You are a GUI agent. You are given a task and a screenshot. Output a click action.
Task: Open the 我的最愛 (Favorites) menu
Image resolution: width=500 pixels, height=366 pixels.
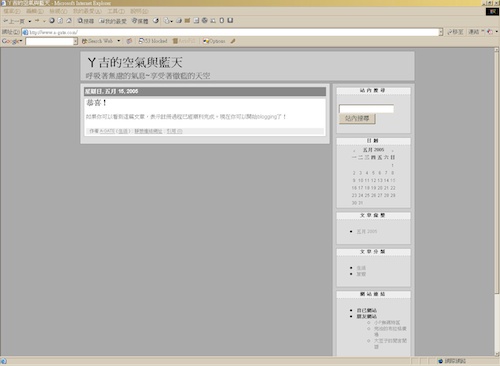click(x=87, y=11)
